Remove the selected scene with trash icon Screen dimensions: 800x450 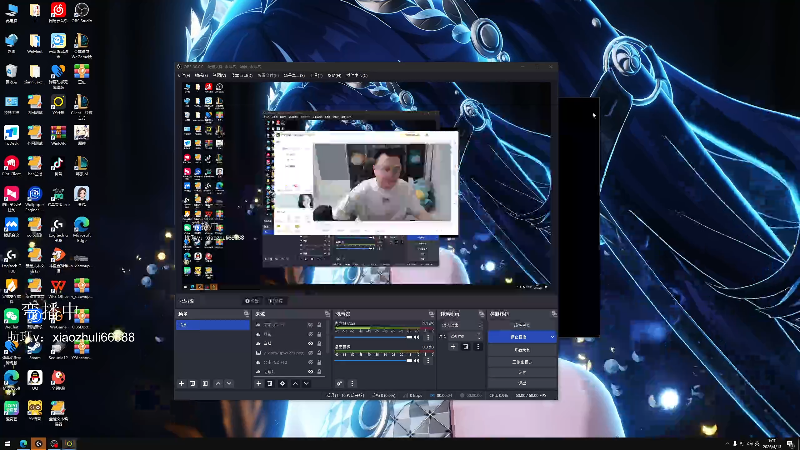click(x=193, y=383)
